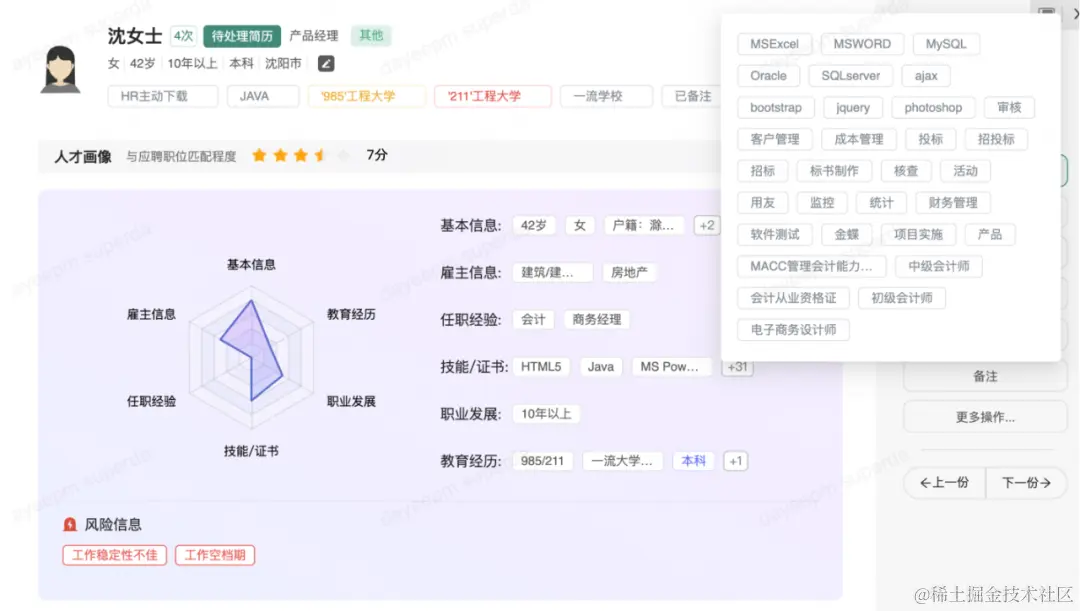Open the clipboard icon at the top right

click(1046, 12)
